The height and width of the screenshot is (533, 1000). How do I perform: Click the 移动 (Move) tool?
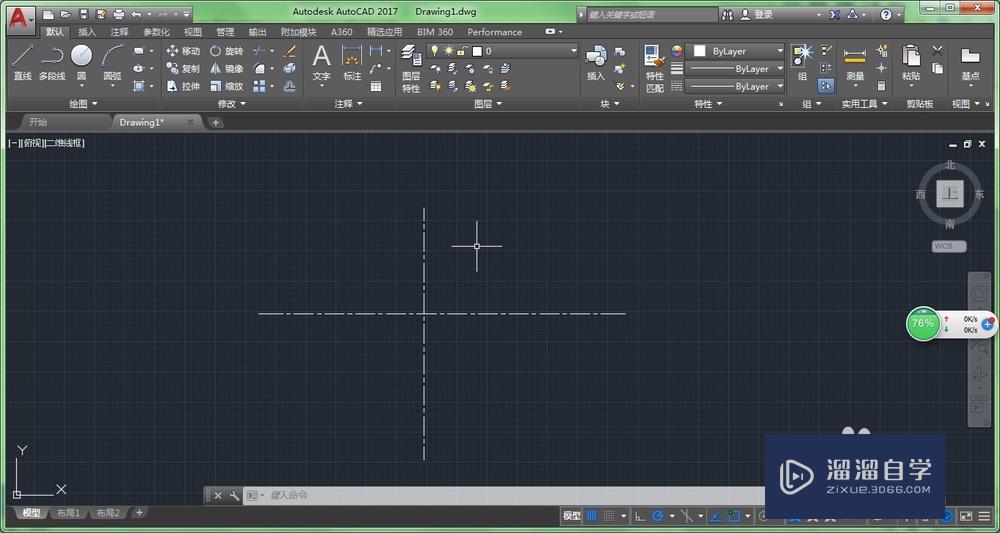(x=183, y=51)
